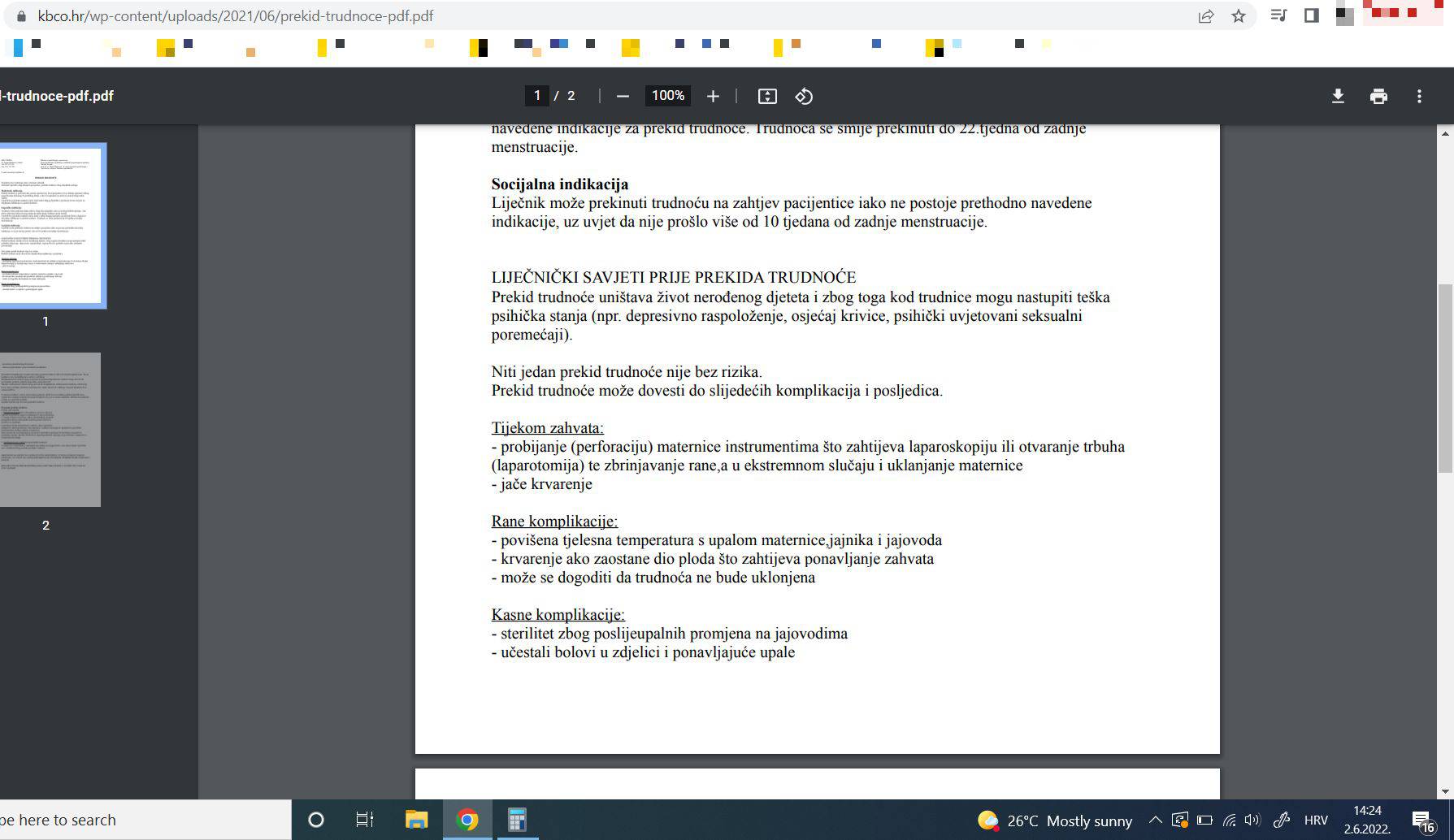Zoom in on the PDF
1454x840 pixels.
(713, 96)
